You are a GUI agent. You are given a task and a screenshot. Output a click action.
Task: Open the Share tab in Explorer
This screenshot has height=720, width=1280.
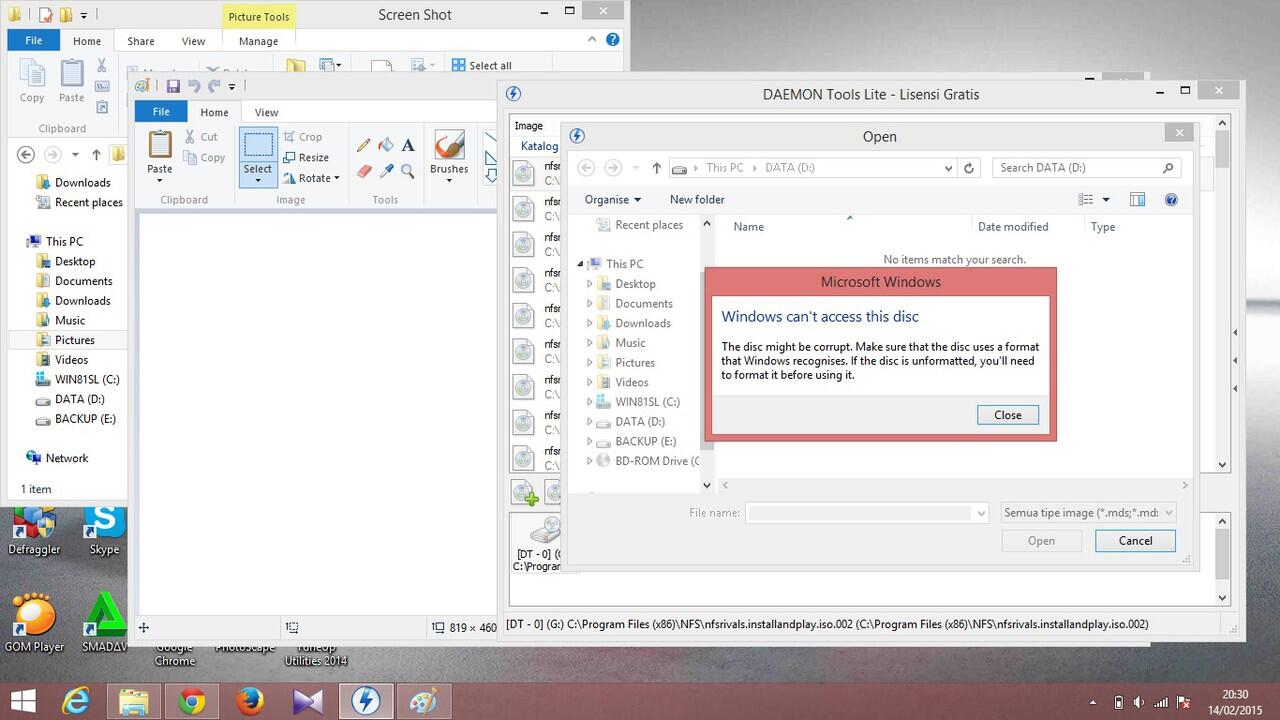point(141,41)
